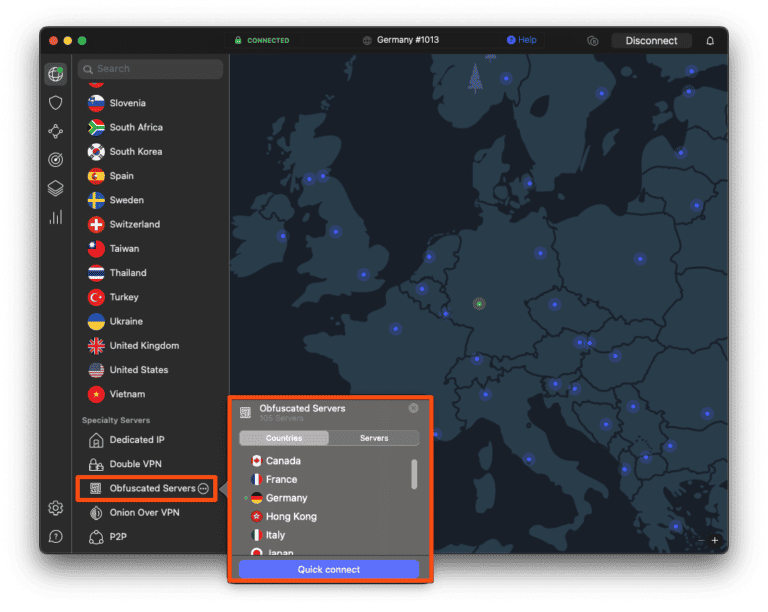Close the Obfuscated Servers popup

(x=413, y=408)
